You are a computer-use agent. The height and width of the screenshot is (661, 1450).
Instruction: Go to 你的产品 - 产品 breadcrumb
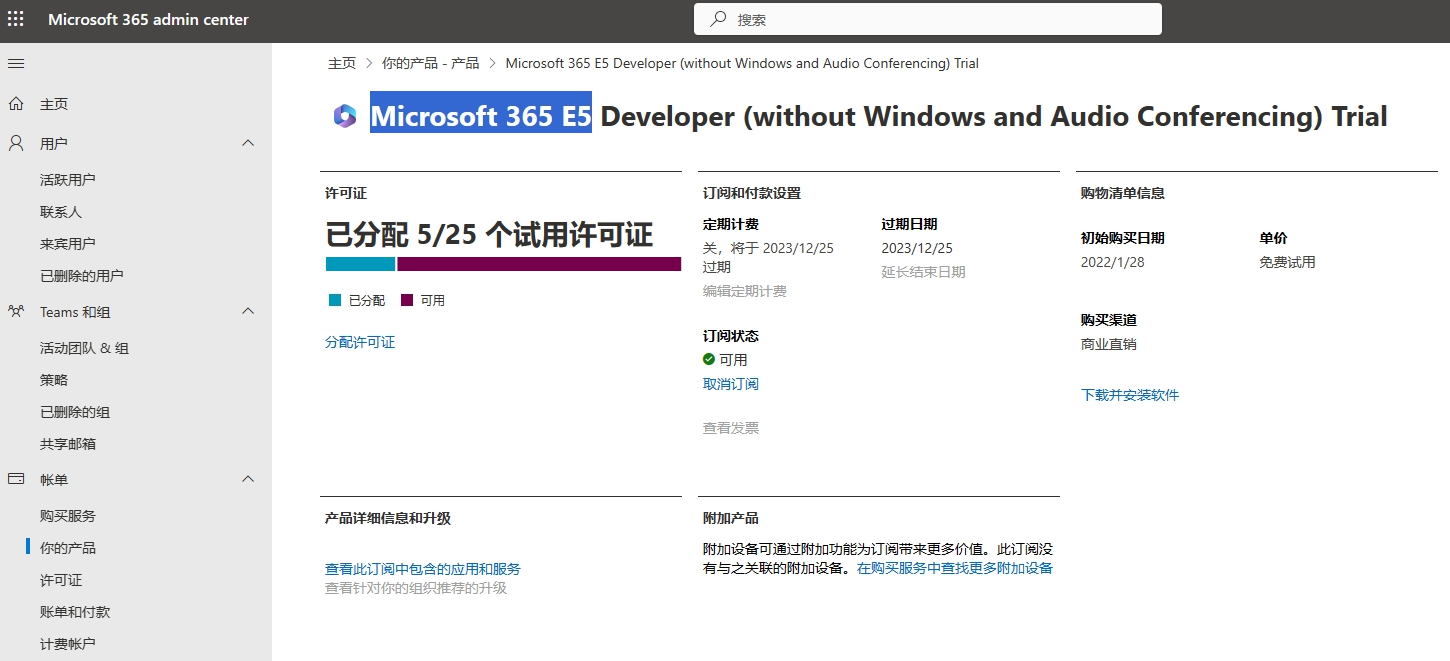[430, 63]
